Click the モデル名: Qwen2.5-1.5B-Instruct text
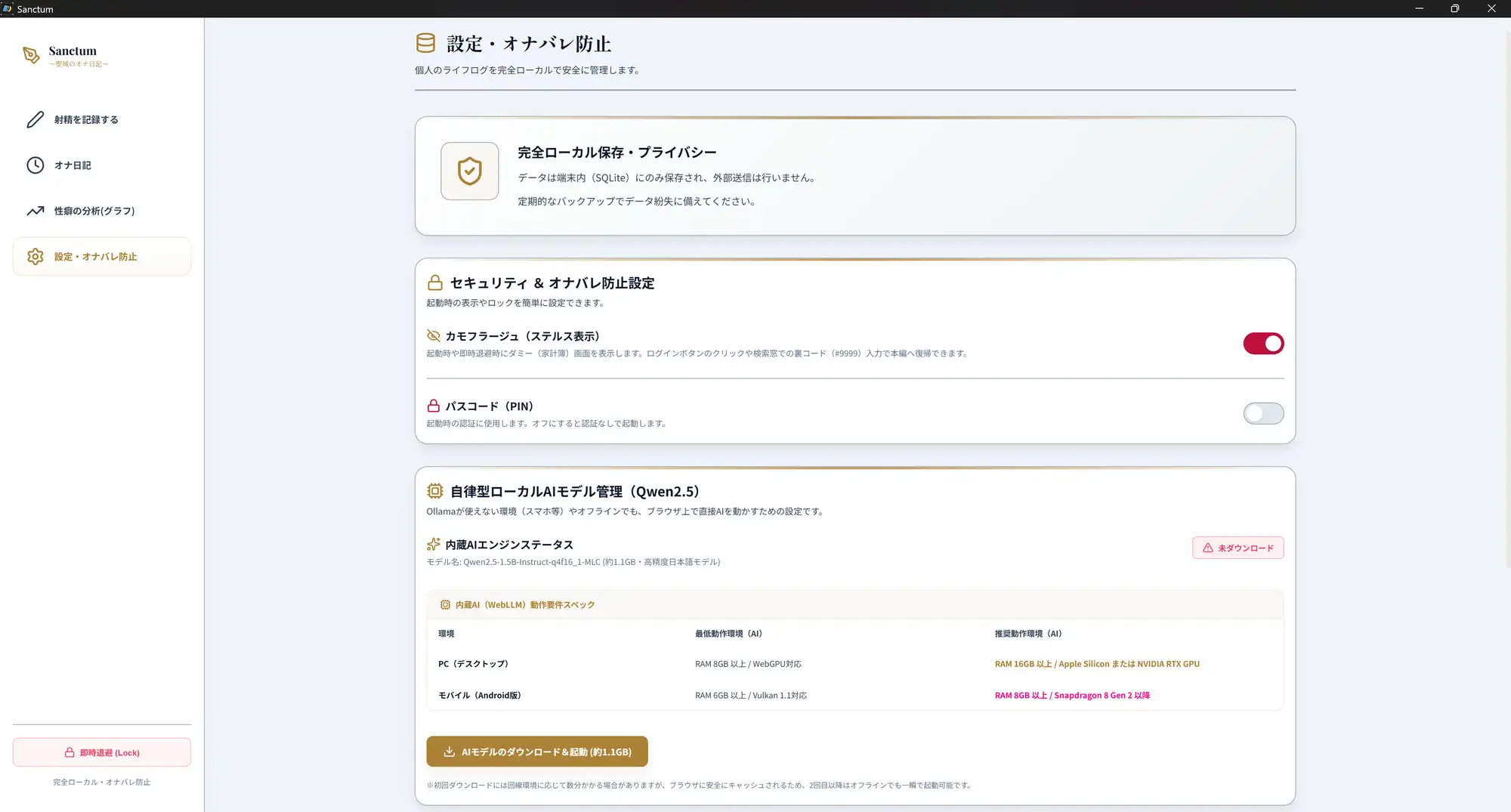The image size is (1511, 812). click(573, 562)
